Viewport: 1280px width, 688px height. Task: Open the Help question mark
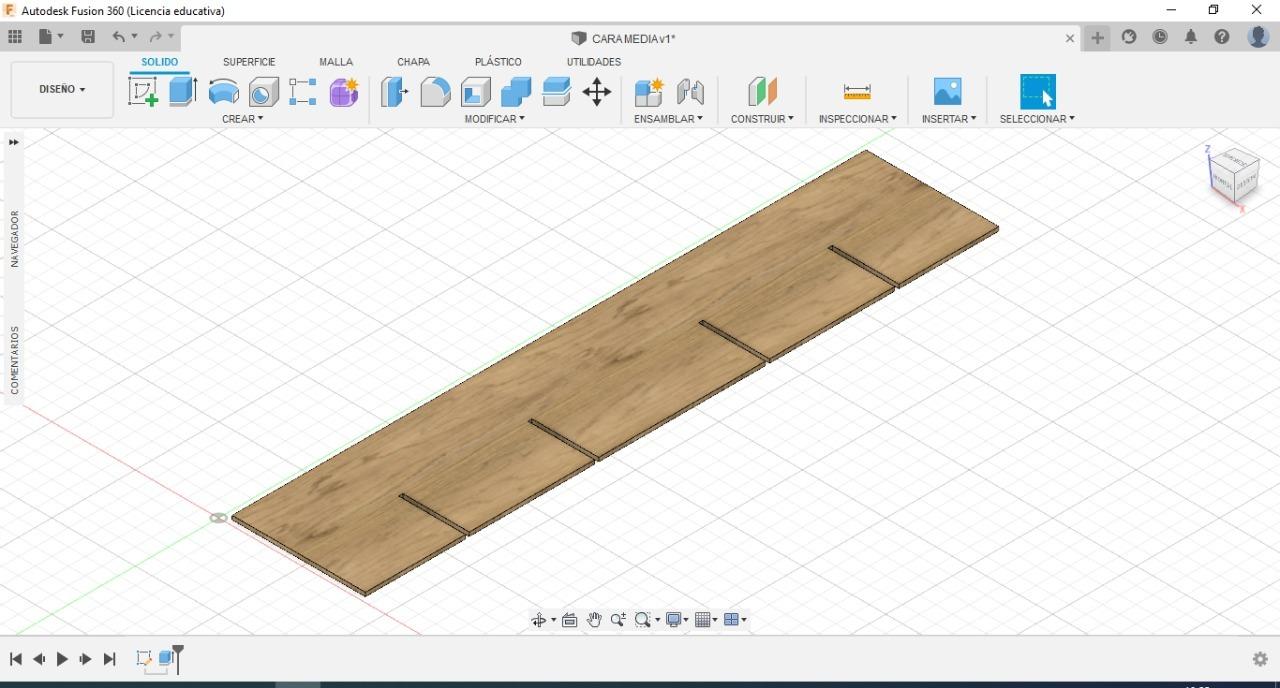1222,37
